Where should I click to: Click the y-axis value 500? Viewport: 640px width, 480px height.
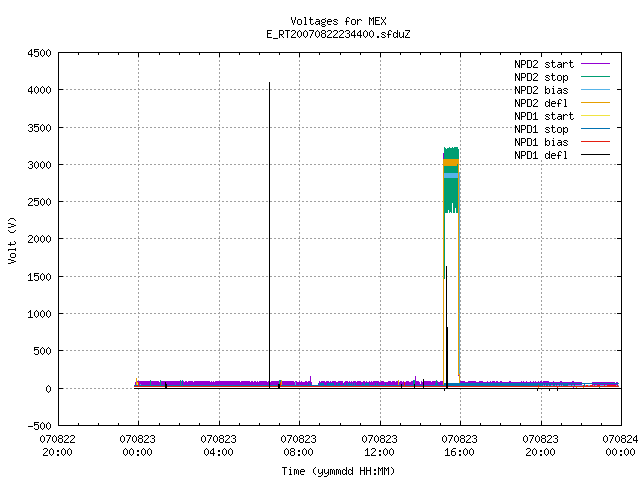pos(42,351)
